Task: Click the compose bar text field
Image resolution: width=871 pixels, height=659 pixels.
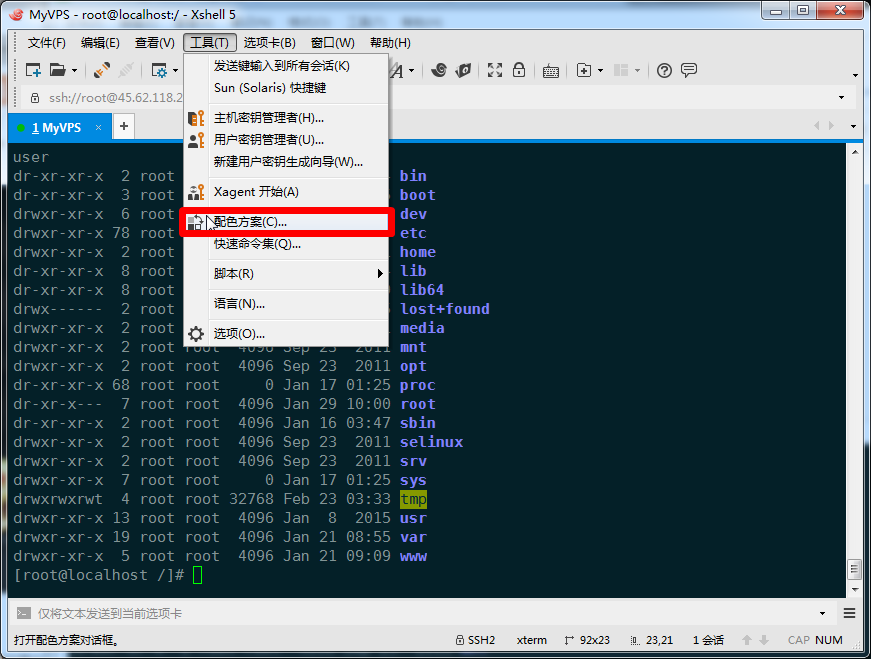Action: pyautogui.click(x=425, y=613)
